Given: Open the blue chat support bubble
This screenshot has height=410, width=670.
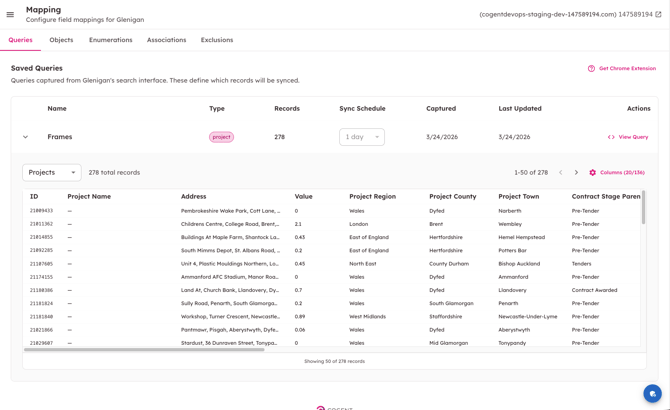Looking at the screenshot, I should 652,393.
